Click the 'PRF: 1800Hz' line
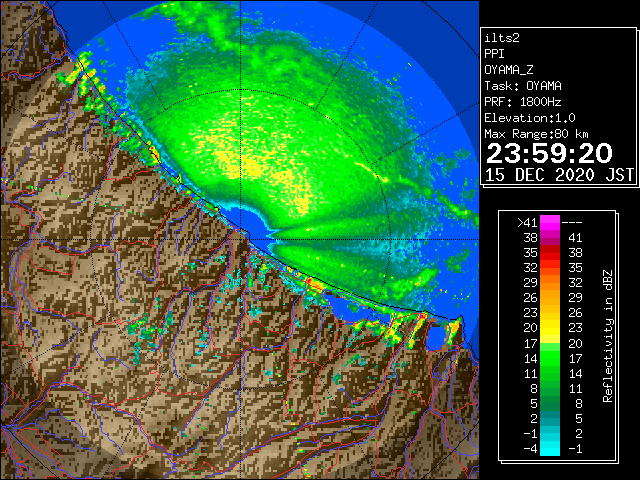640x480 pixels. click(x=523, y=102)
